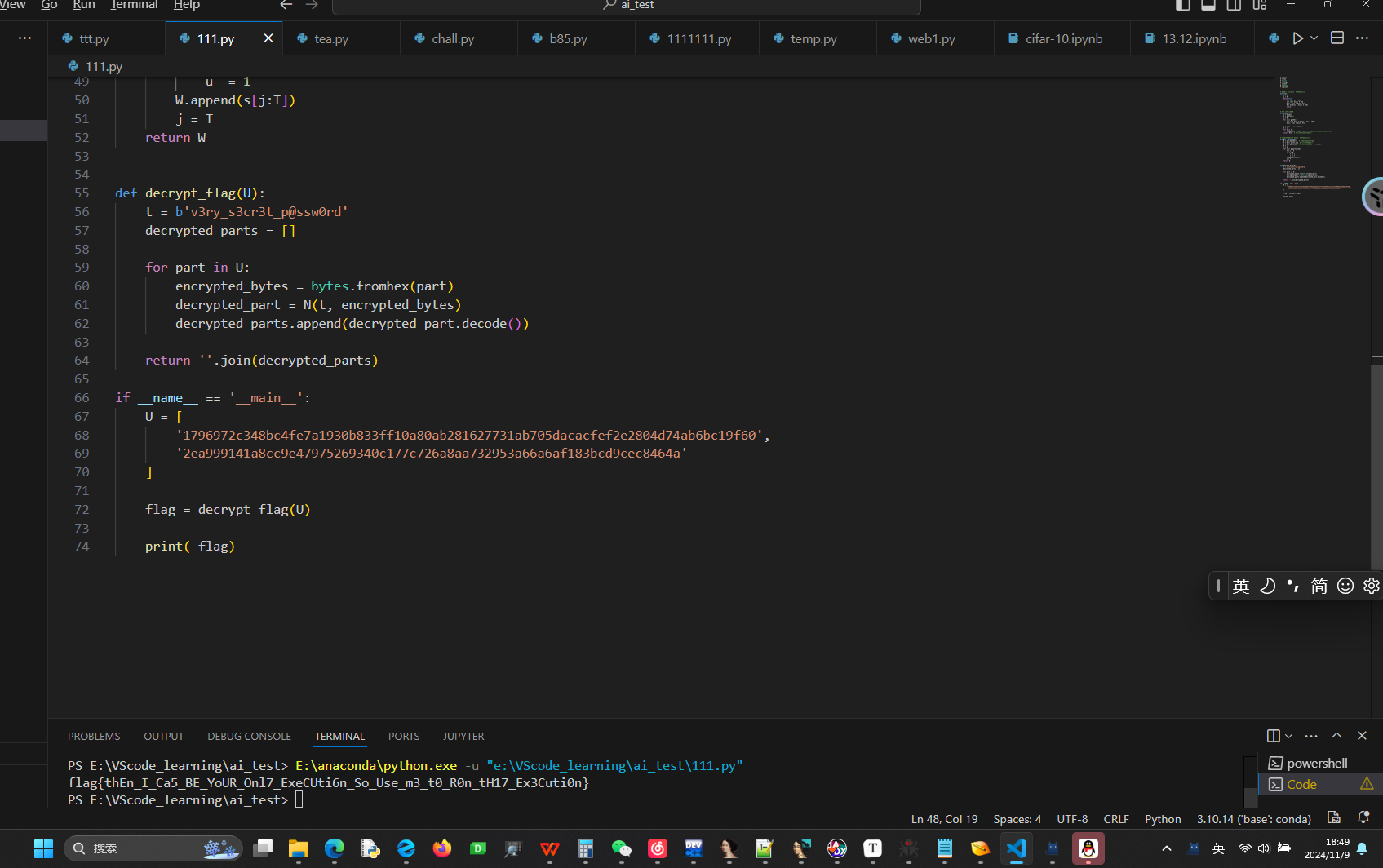
Task: Split the editor down
Action: pos(1336,38)
